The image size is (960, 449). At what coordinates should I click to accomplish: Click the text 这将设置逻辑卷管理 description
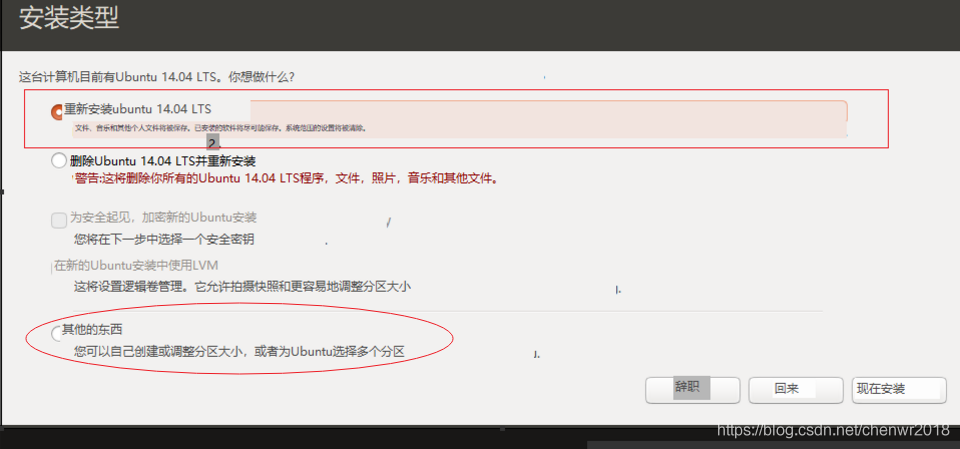click(x=242, y=287)
